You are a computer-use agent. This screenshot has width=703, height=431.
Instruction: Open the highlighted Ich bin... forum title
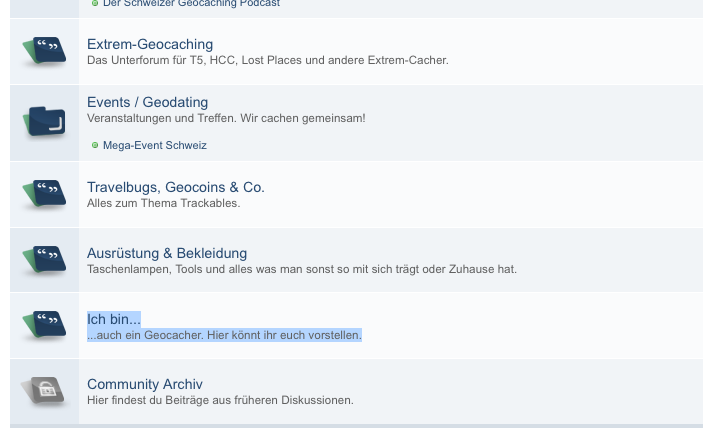(x=114, y=319)
